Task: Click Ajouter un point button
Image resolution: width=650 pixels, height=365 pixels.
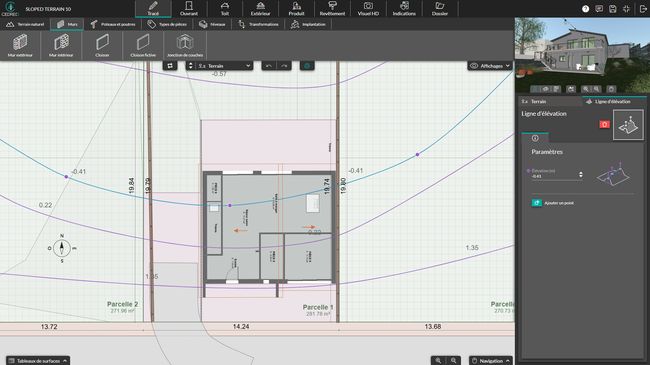Action: 553,203
